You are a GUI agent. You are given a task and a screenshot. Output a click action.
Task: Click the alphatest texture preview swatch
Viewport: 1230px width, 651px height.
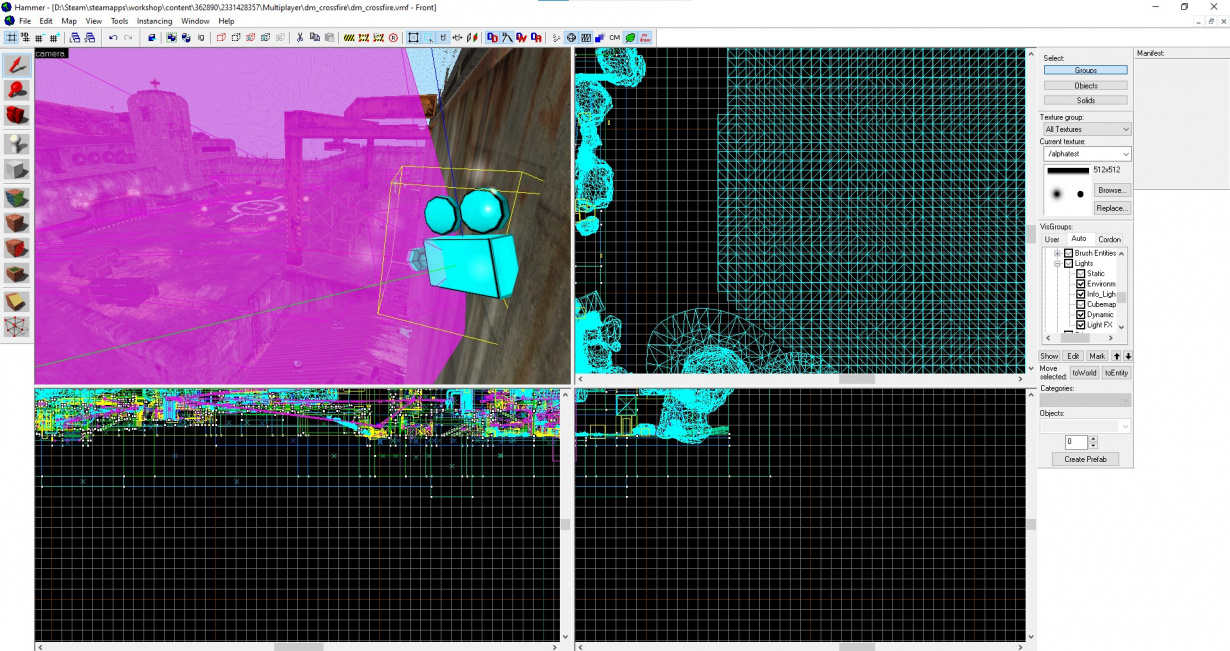point(1068,190)
